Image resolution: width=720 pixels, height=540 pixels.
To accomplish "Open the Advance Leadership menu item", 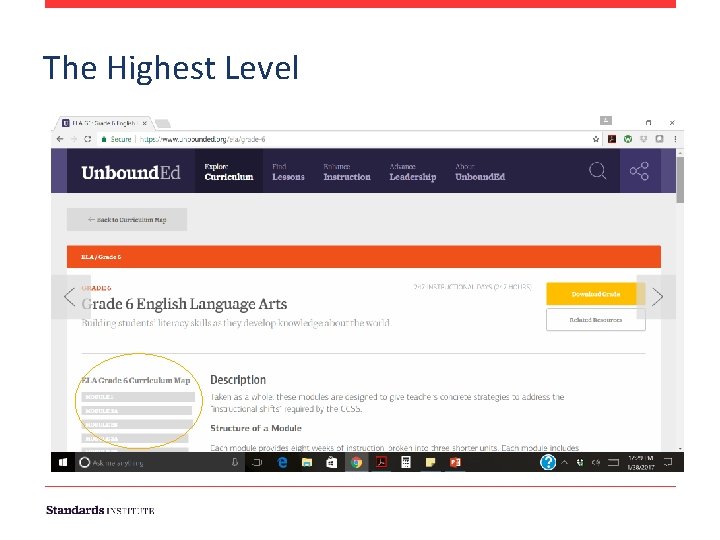I will point(412,172).
